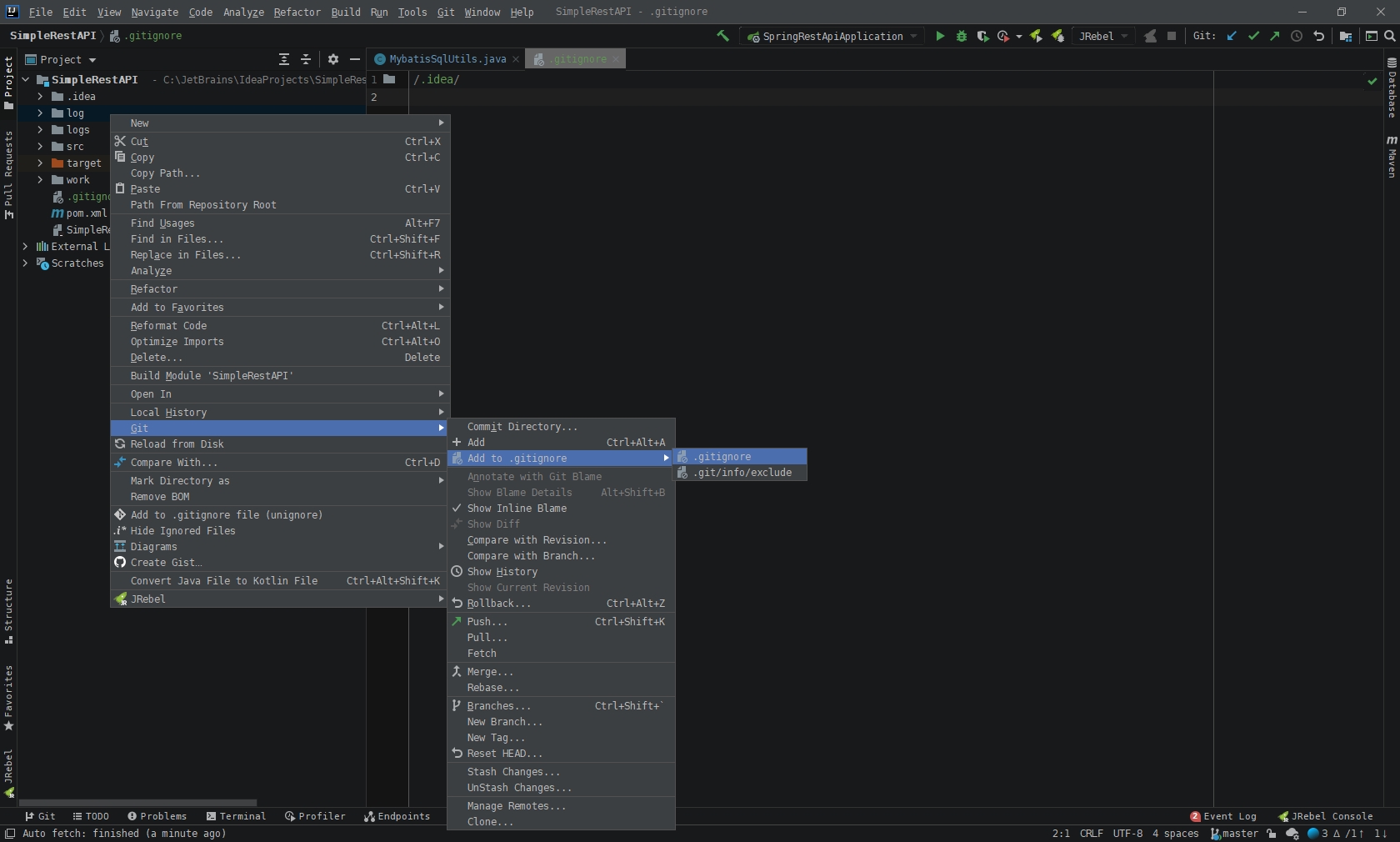Screen dimensions: 1400x842
Task: Select Reload from Disk menu item
Action: [279, 444]
